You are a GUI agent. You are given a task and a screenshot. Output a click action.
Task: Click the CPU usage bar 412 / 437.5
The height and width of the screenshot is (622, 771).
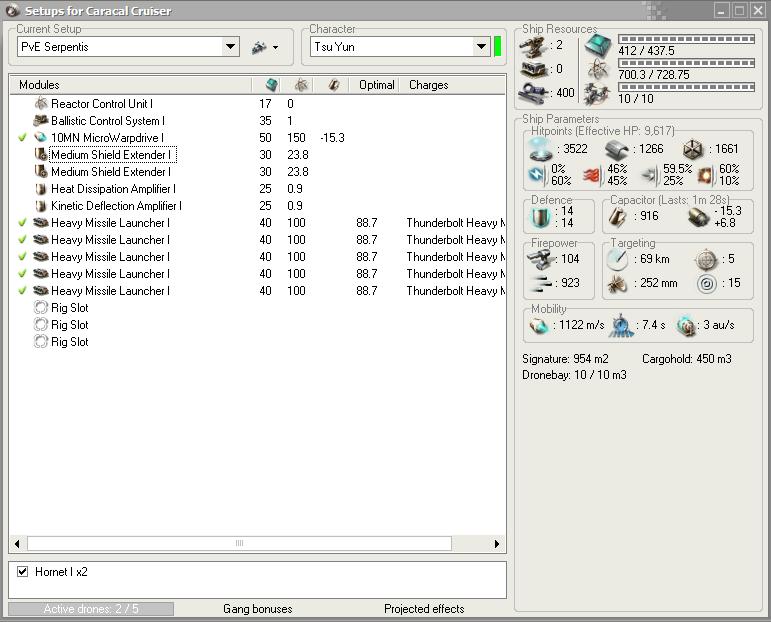[686, 39]
